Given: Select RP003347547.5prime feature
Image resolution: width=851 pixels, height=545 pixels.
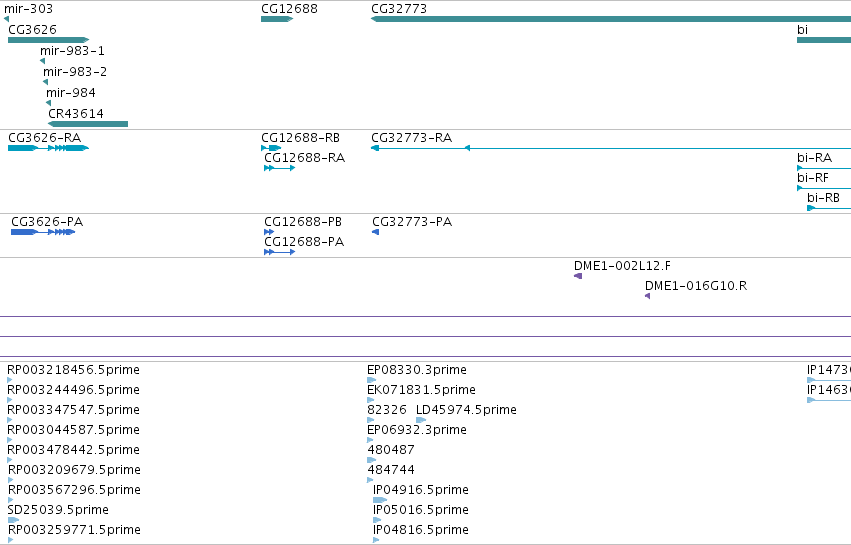Looking at the screenshot, I should (73, 410).
